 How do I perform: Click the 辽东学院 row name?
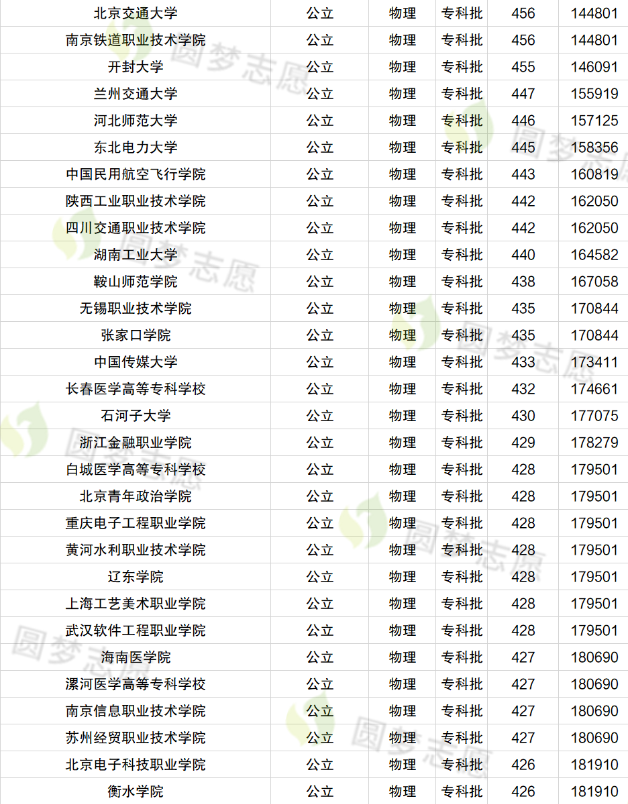click(135, 577)
